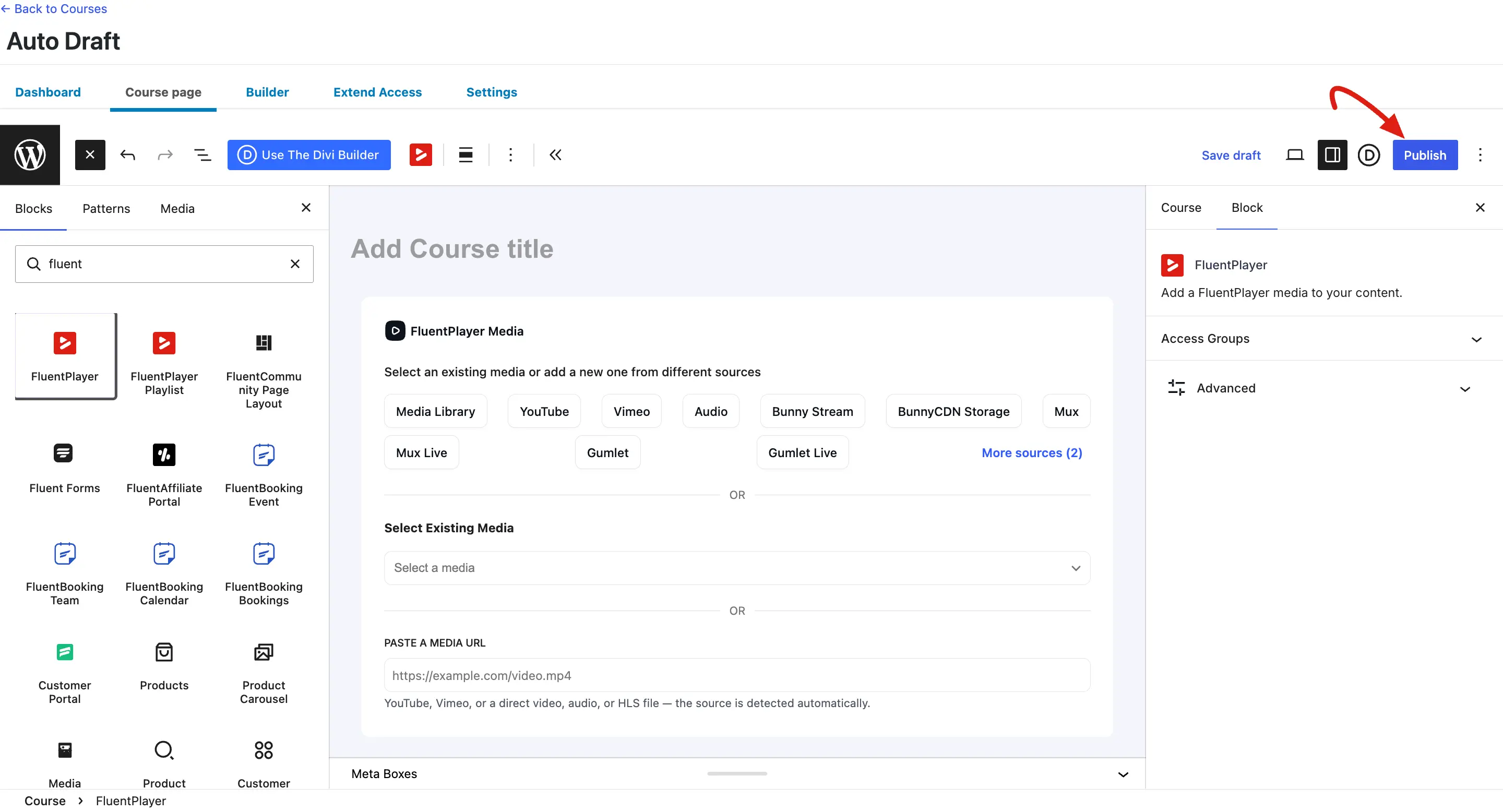
Task: Choose Audio as media source
Action: coord(711,411)
